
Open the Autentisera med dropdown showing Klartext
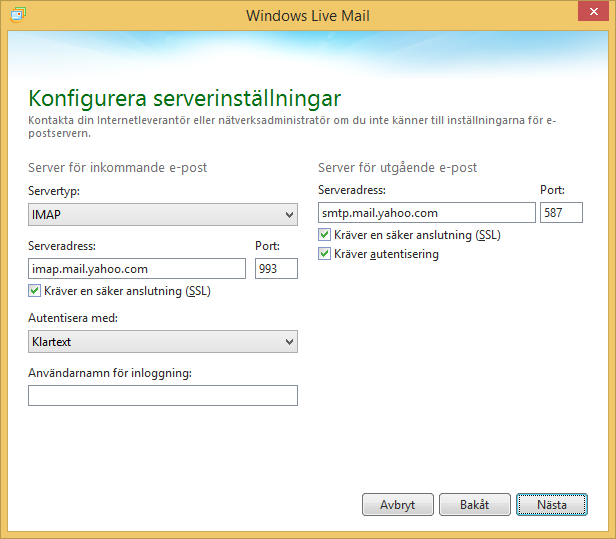[x=163, y=341]
